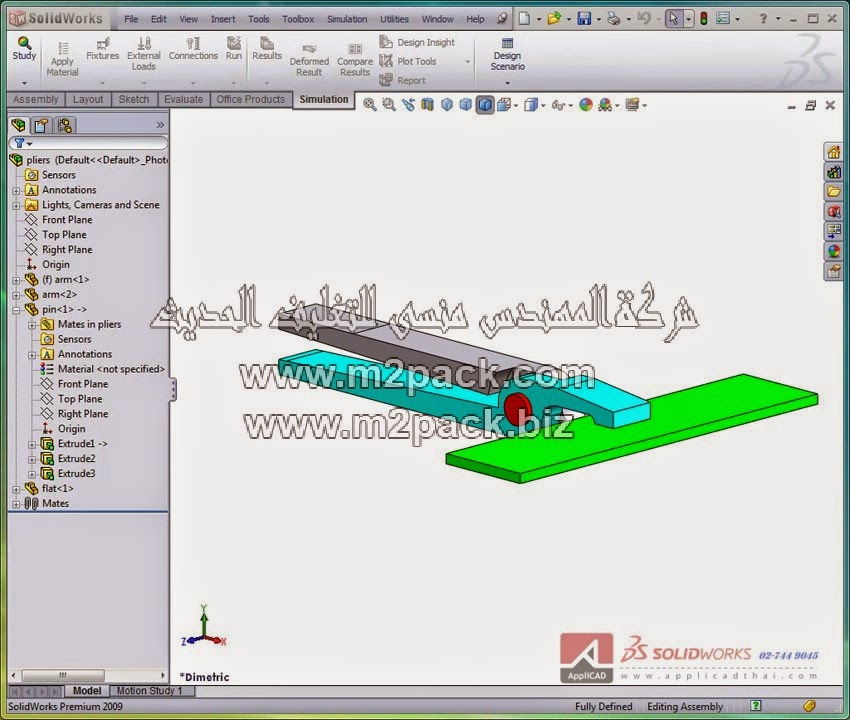Viewport: 850px width, 720px height.
Task: Expand the Annotations node under pliers
Action: pyautogui.click(x=16, y=190)
